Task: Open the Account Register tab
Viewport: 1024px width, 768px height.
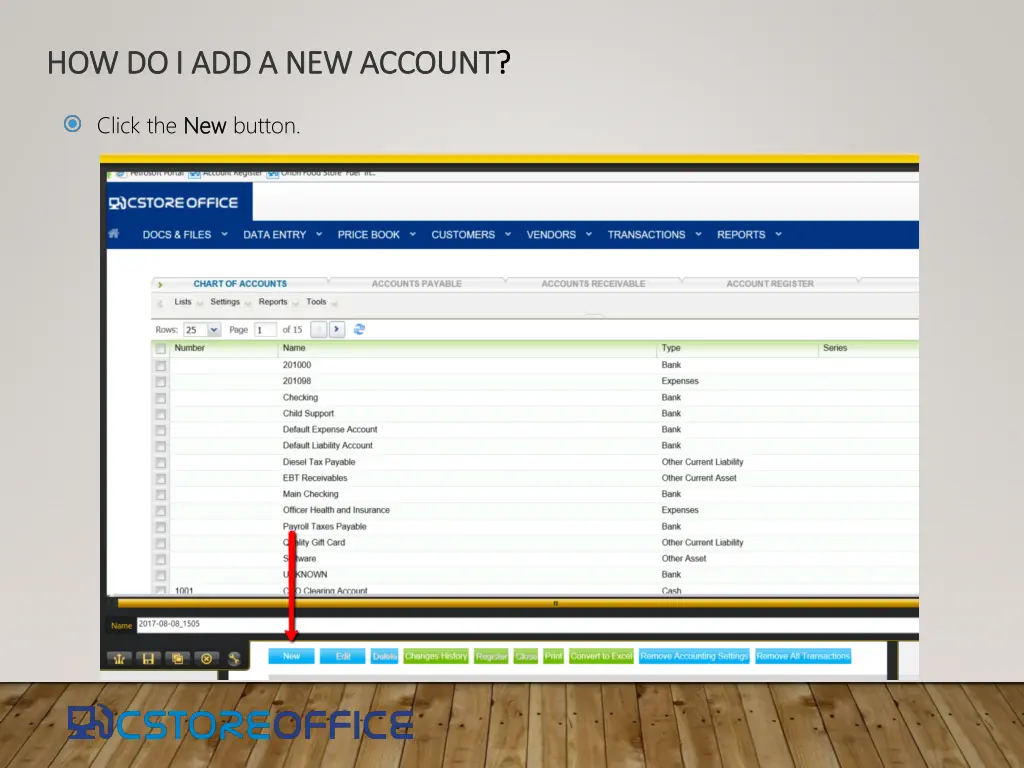Action: pos(769,284)
